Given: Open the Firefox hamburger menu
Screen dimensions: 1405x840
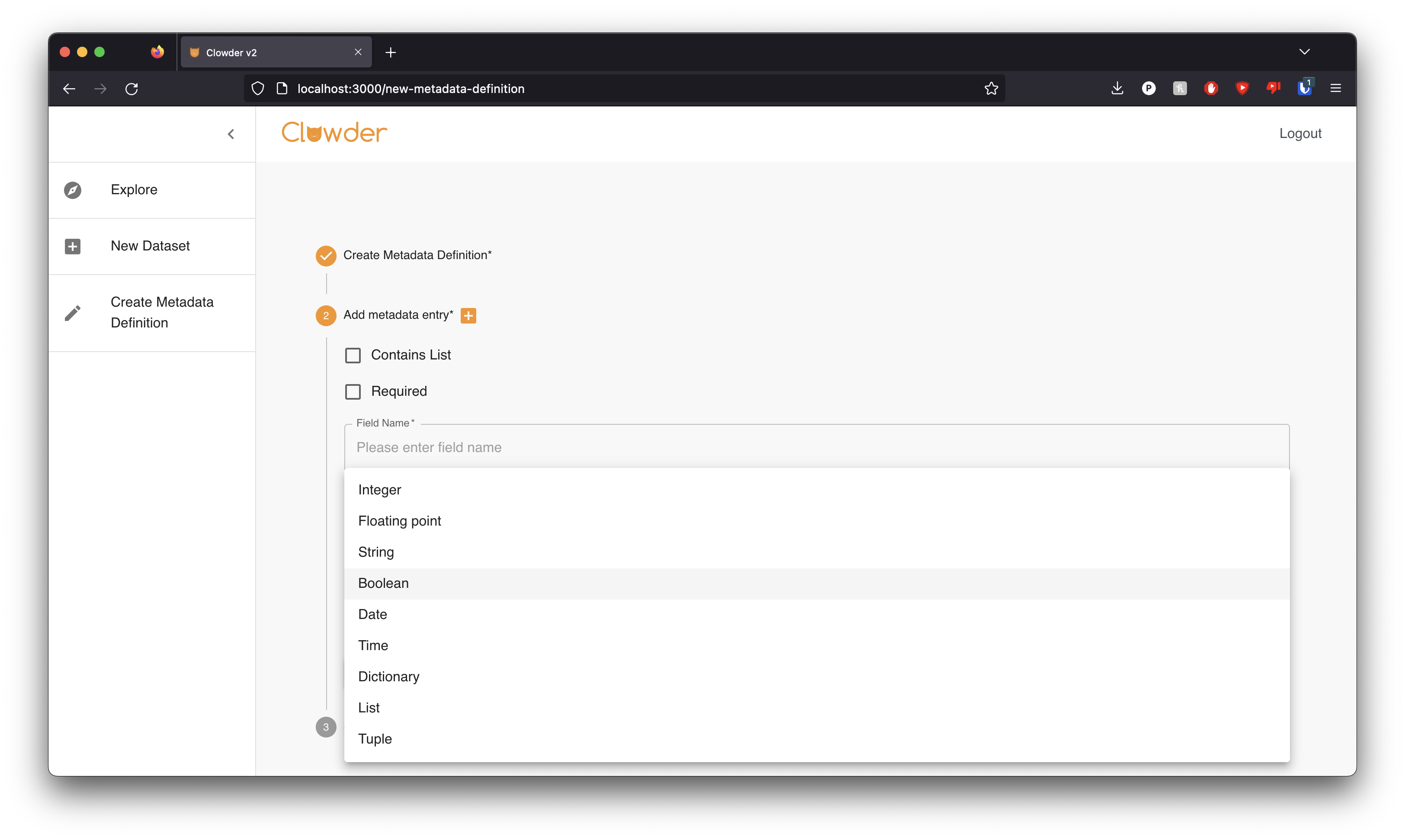Looking at the screenshot, I should 1335,88.
